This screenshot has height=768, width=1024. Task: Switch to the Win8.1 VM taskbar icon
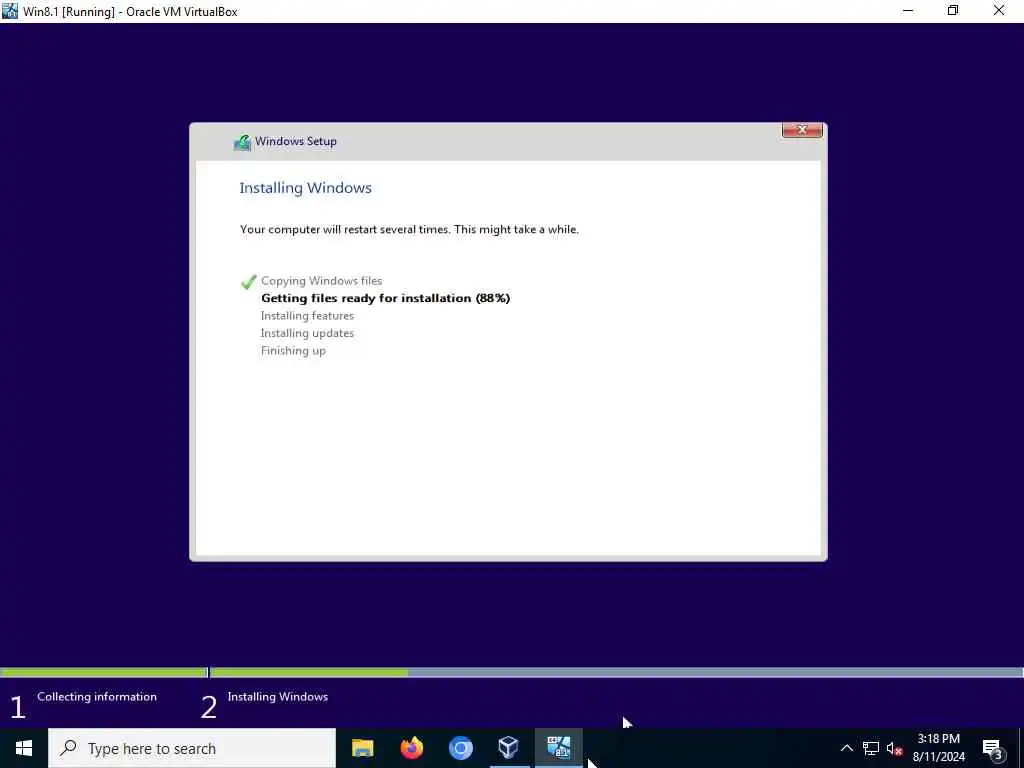pos(558,748)
